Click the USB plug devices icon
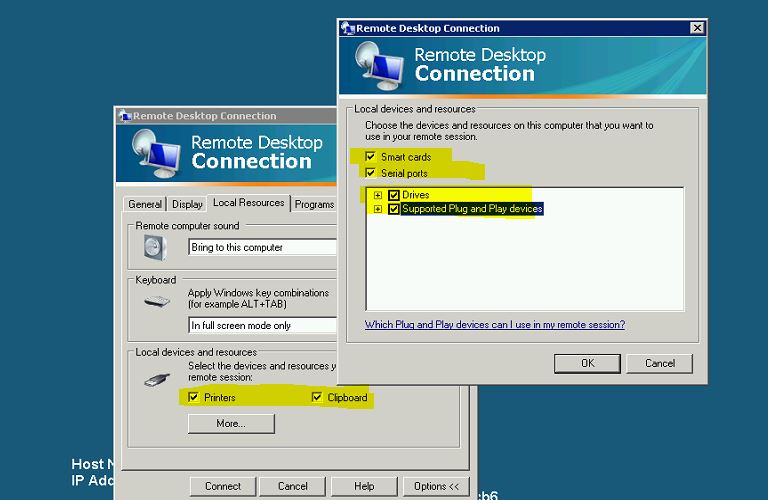 point(157,380)
